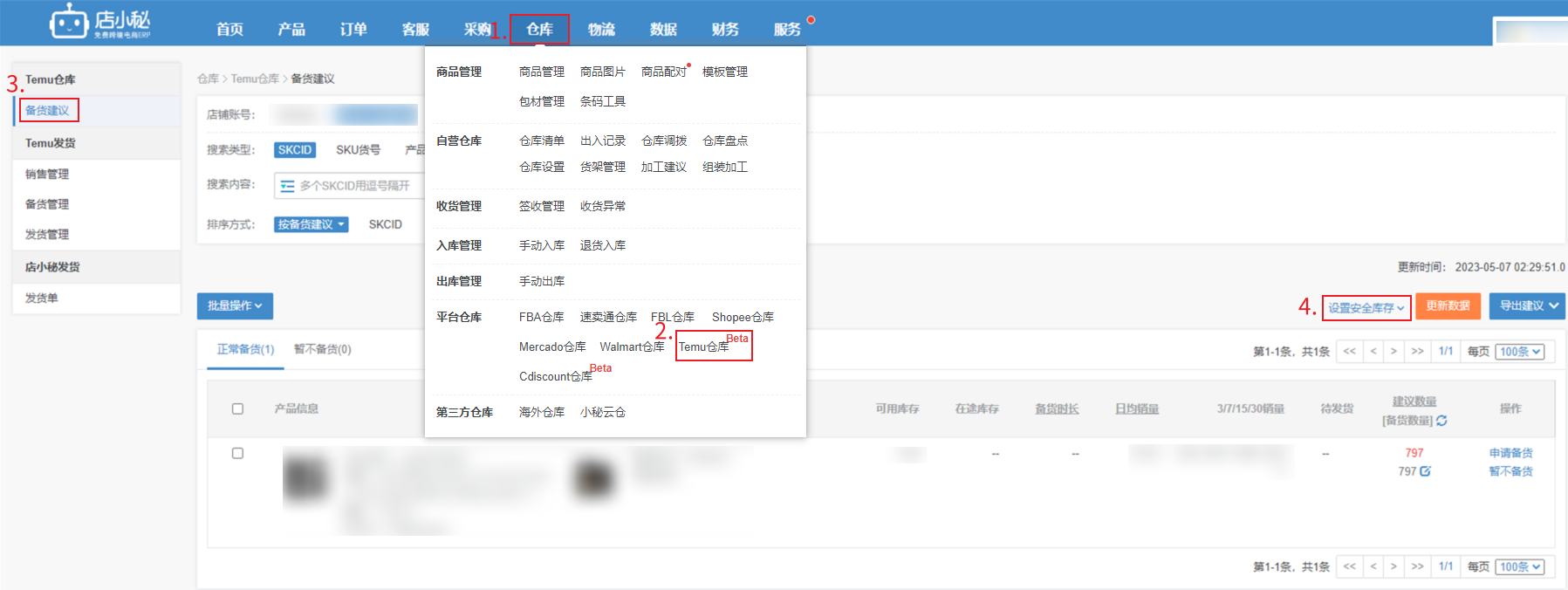The image size is (1568, 590).
Task: Select 速卖通仓库 in the dropdown menu
Action: pos(608,317)
